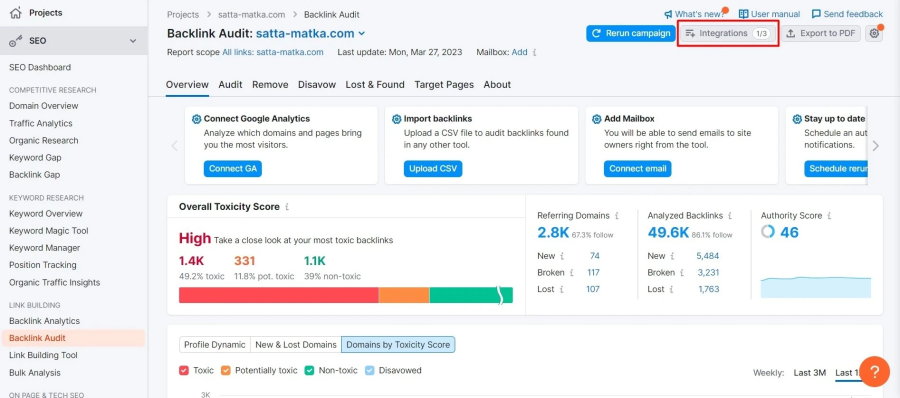900x398 pixels.
Task: Select Domains by Toxicity Score chart tab
Action: pyautogui.click(x=398, y=345)
